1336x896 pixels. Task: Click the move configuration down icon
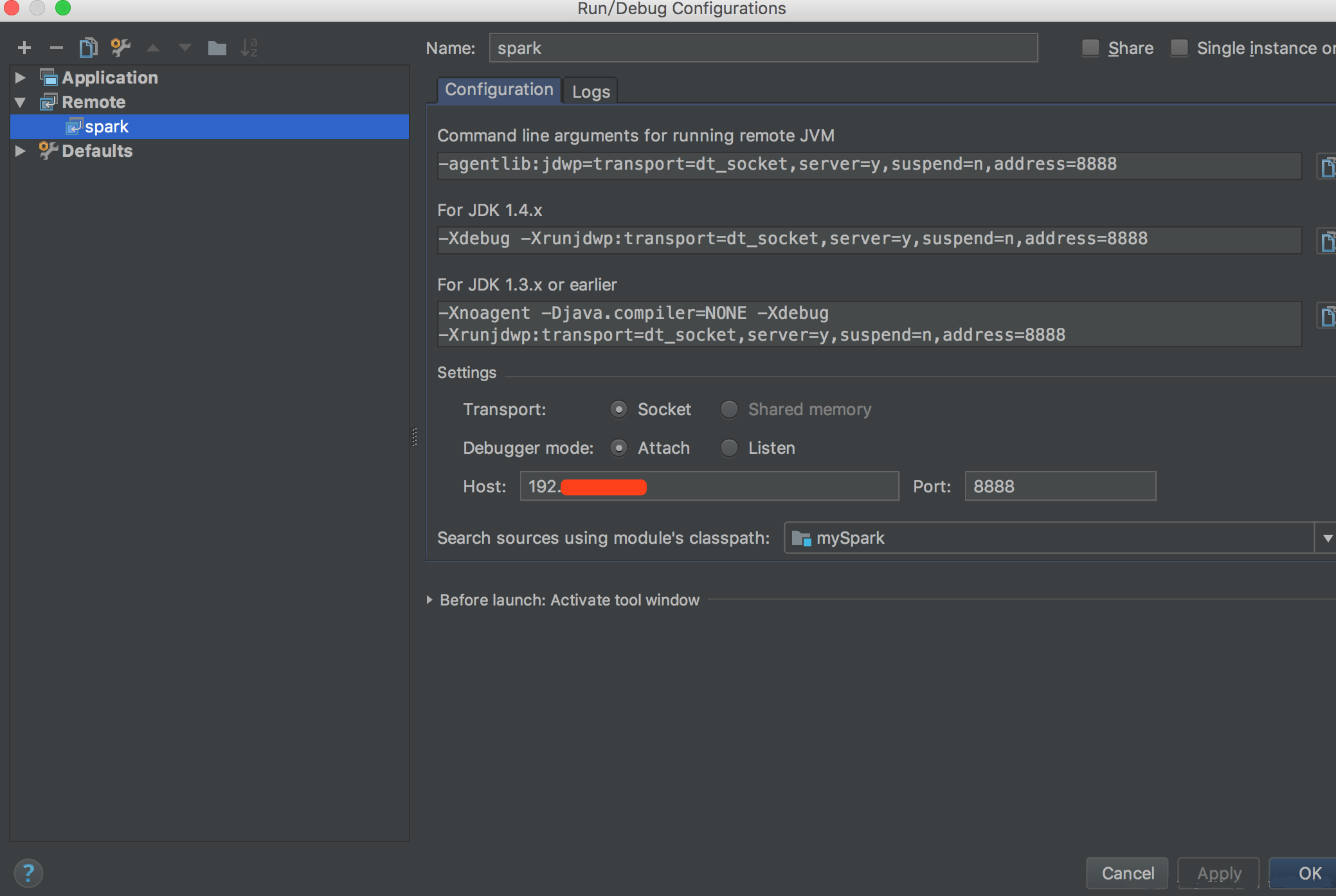(x=183, y=48)
